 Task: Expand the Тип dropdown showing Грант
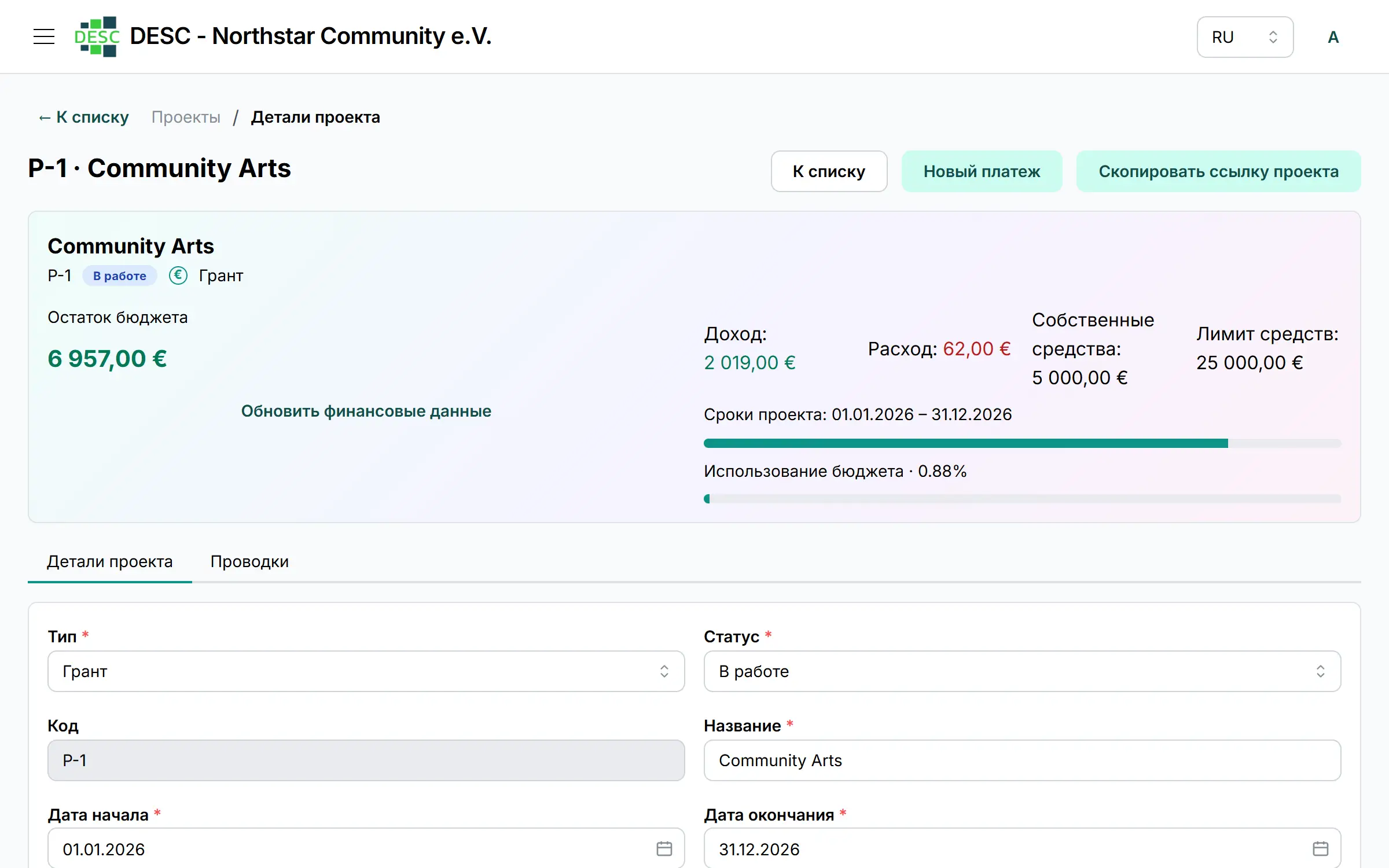[x=366, y=671]
